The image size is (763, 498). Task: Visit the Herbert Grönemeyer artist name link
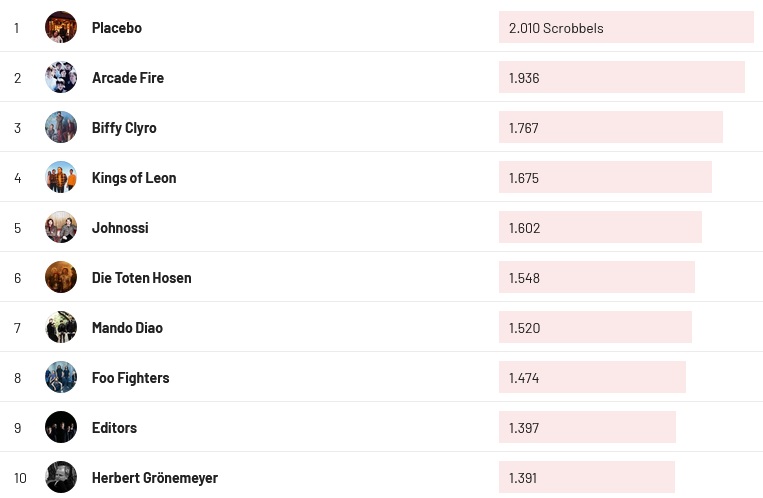coord(155,478)
